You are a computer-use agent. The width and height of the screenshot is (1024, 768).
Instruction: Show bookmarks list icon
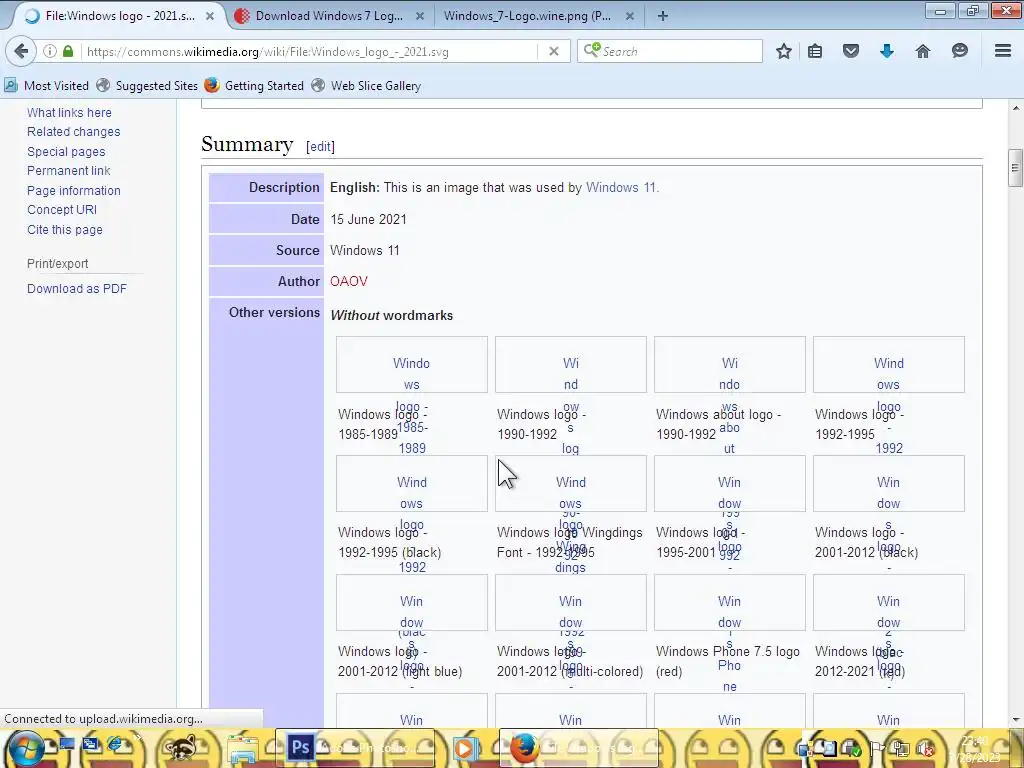tap(815, 51)
